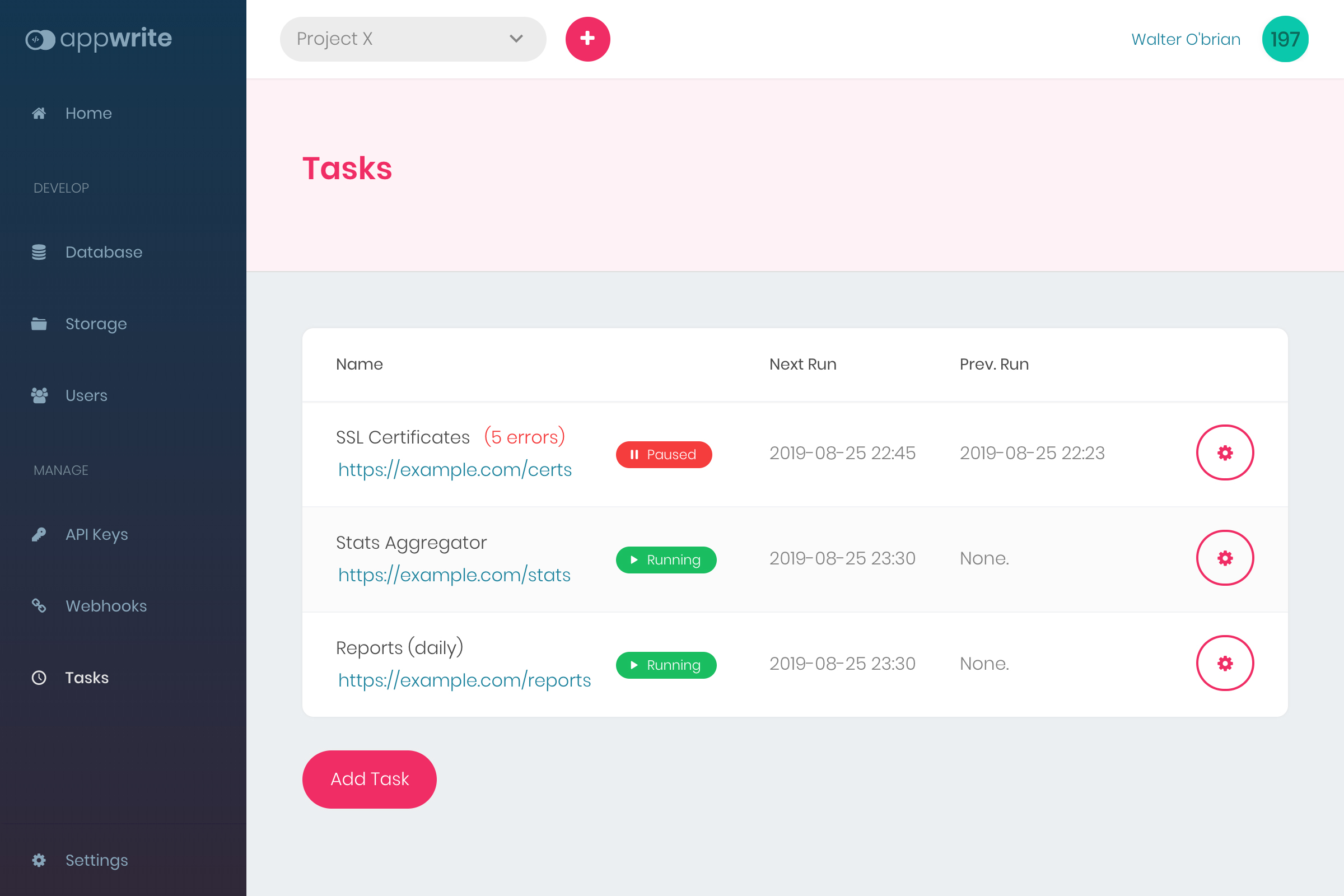This screenshot has height=896, width=1344.
Task: Open Users section in sidebar
Action: [86, 395]
